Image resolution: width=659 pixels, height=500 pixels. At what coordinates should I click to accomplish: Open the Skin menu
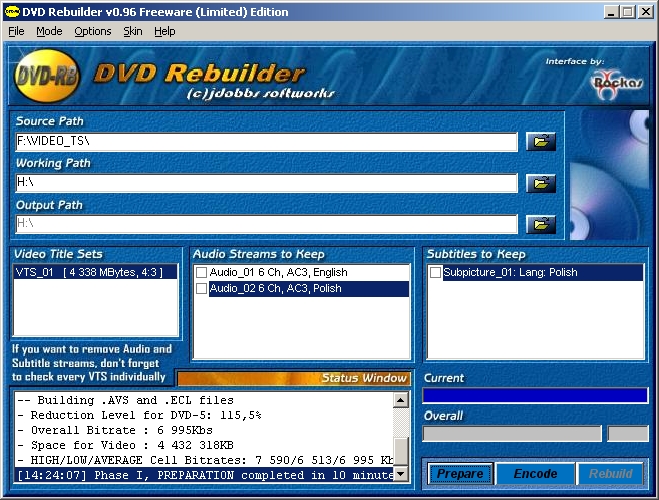coord(133,32)
